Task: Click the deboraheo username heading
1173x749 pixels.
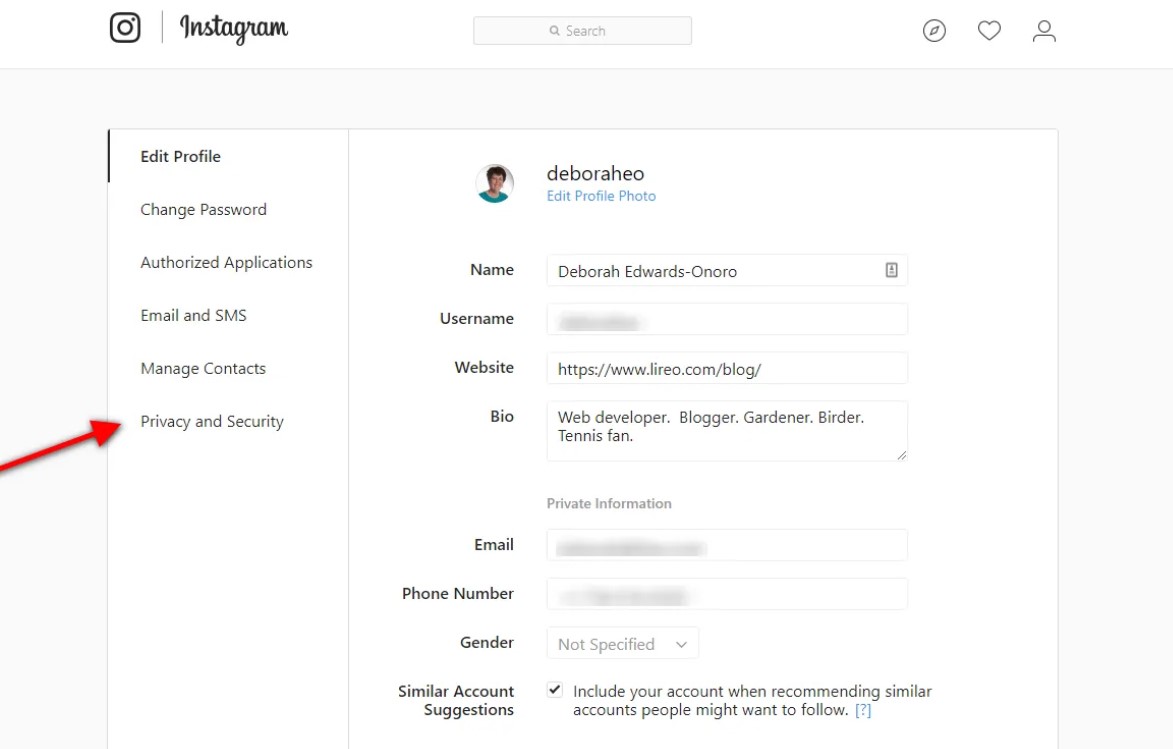Action: pyautogui.click(x=595, y=174)
